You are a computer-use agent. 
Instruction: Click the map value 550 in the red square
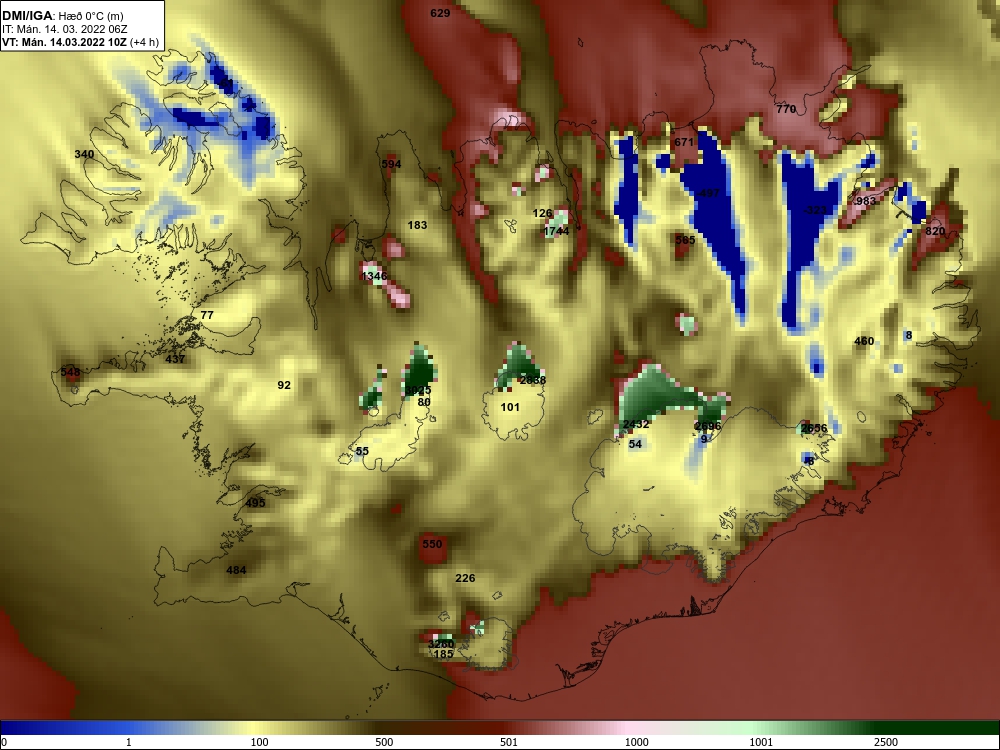pyautogui.click(x=432, y=544)
